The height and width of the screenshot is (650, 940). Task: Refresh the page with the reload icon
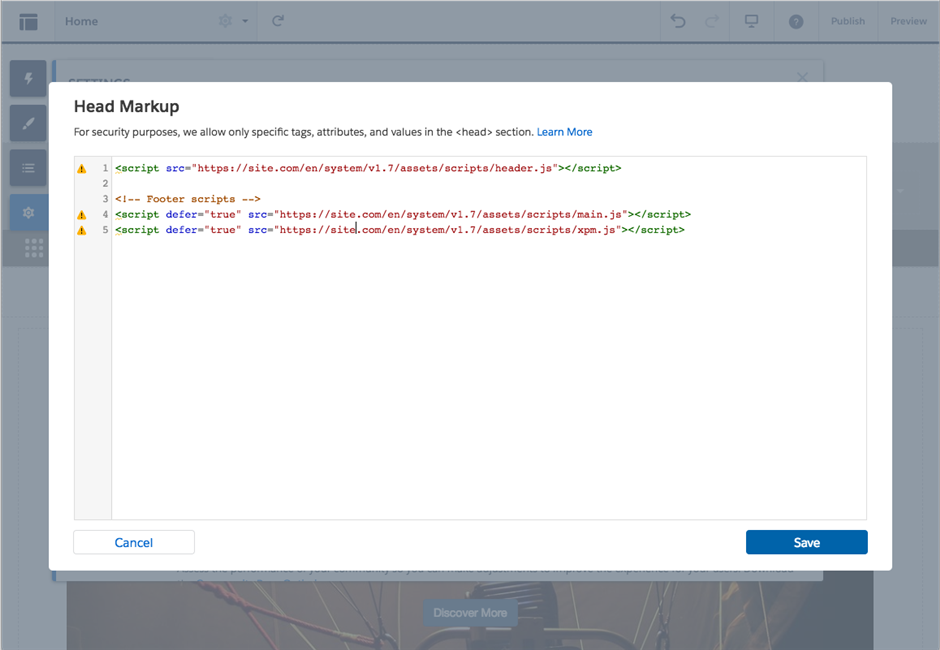[x=278, y=21]
